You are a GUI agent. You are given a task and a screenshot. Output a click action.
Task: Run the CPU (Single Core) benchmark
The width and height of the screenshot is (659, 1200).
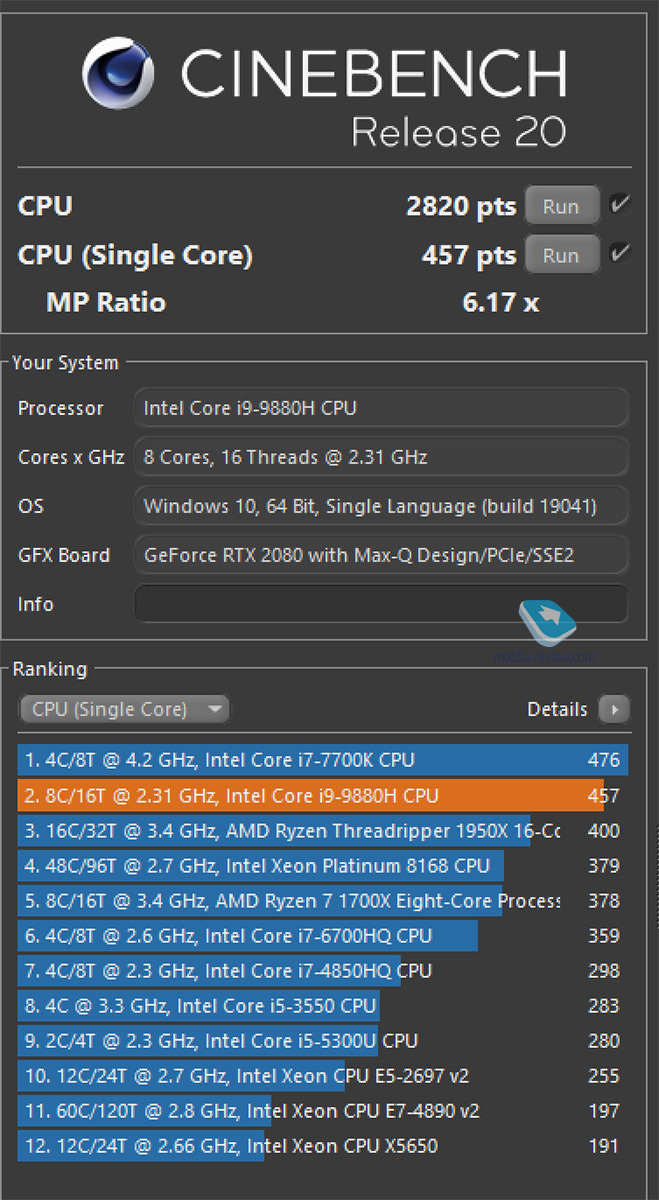point(561,255)
